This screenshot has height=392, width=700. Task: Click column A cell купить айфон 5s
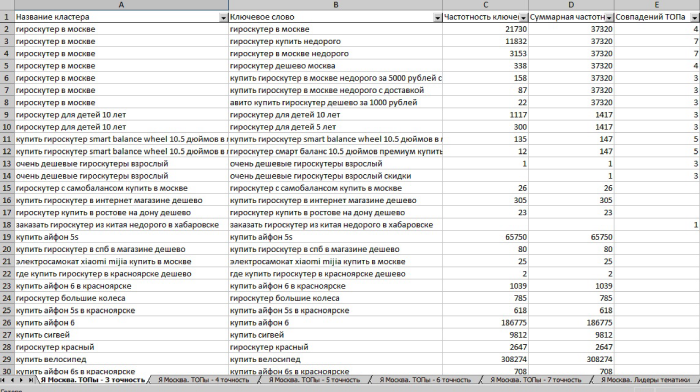point(121,237)
